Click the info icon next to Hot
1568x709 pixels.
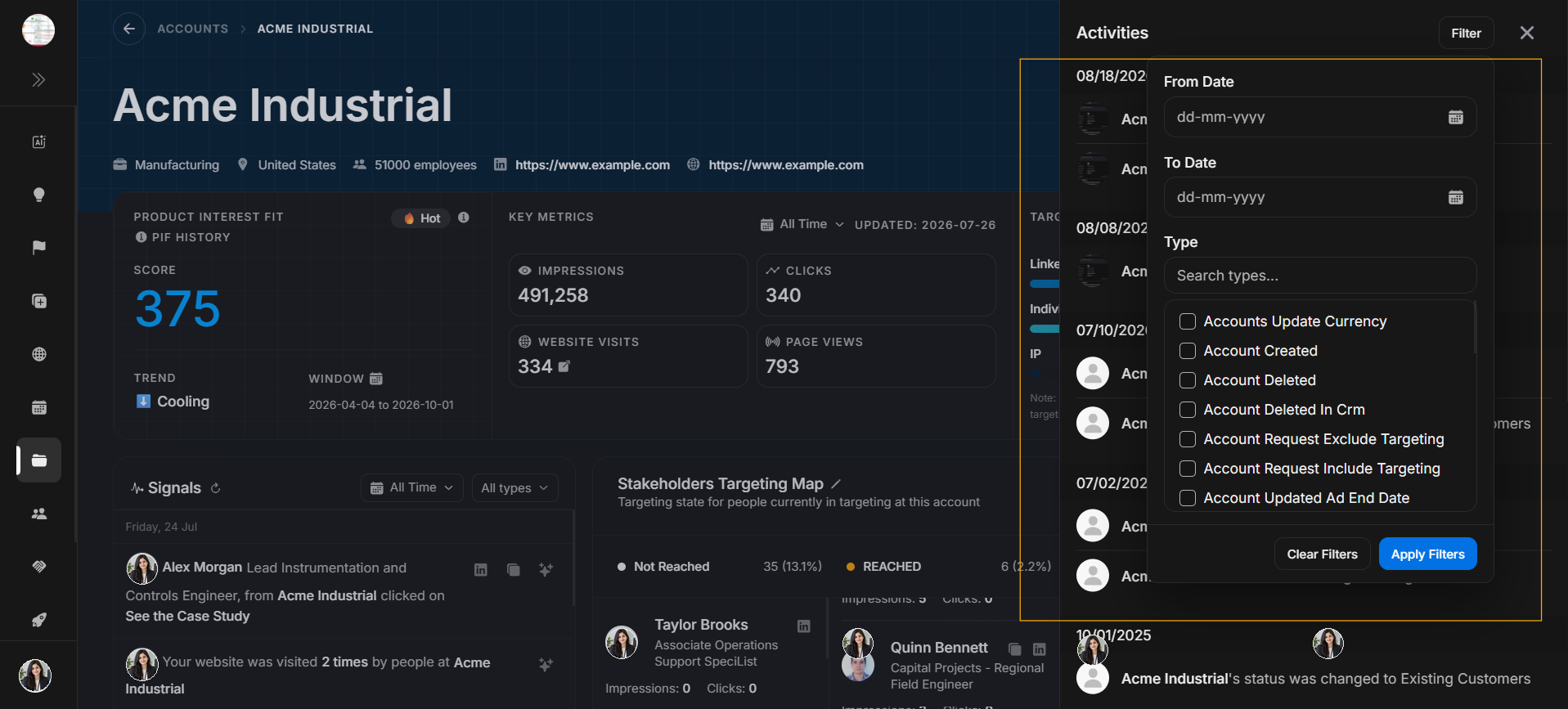464,218
